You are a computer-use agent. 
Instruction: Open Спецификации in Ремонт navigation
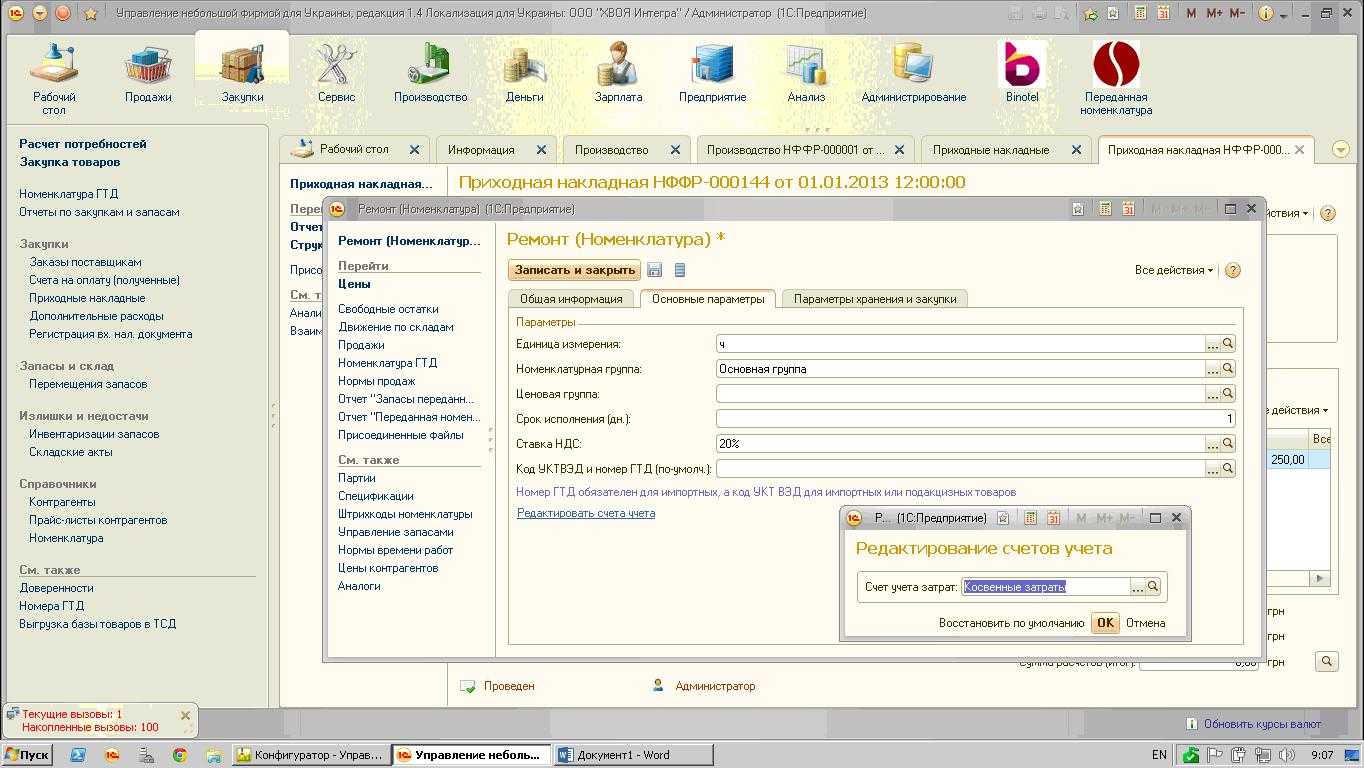click(x=376, y=496)
